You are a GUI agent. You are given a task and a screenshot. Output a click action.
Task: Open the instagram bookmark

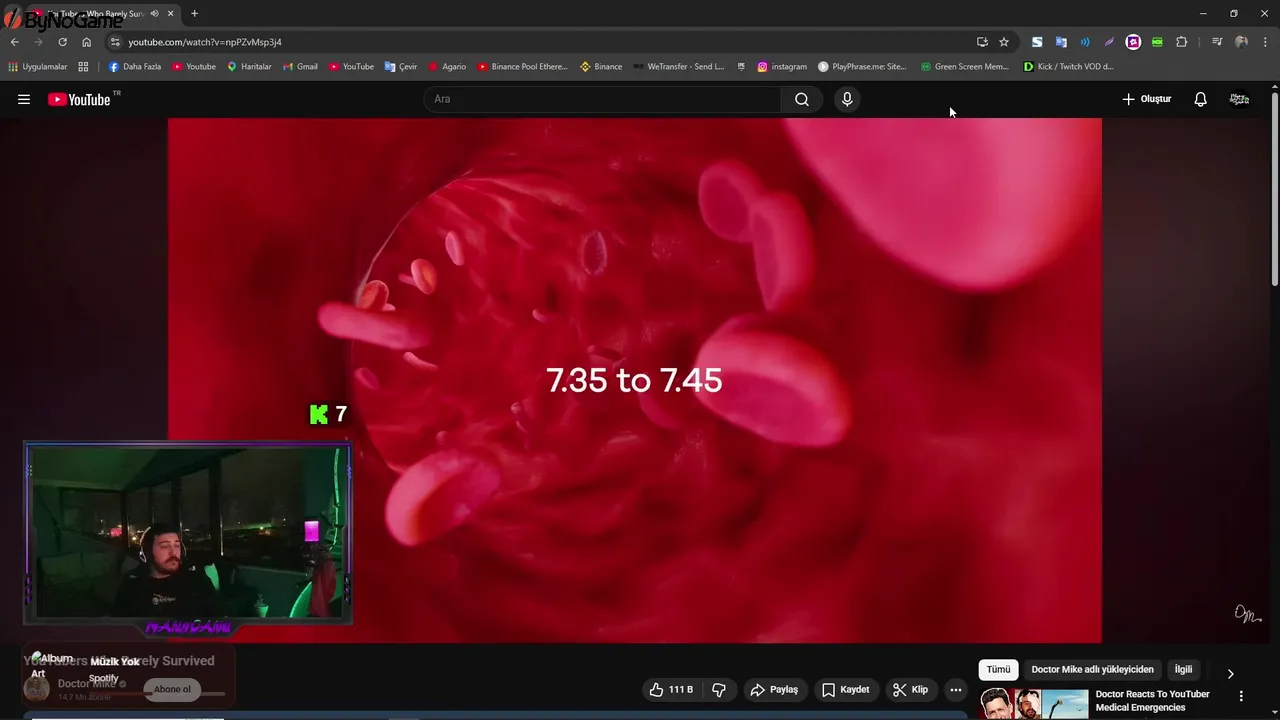pyautogui.click(x=782, y=67)
